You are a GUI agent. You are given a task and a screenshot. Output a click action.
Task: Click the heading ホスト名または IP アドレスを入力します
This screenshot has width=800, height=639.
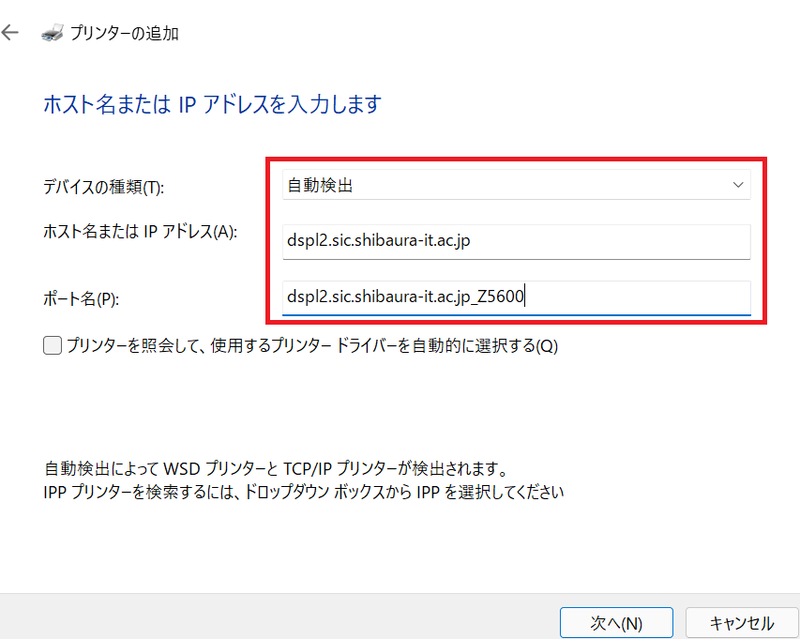[x=212, y=104]
